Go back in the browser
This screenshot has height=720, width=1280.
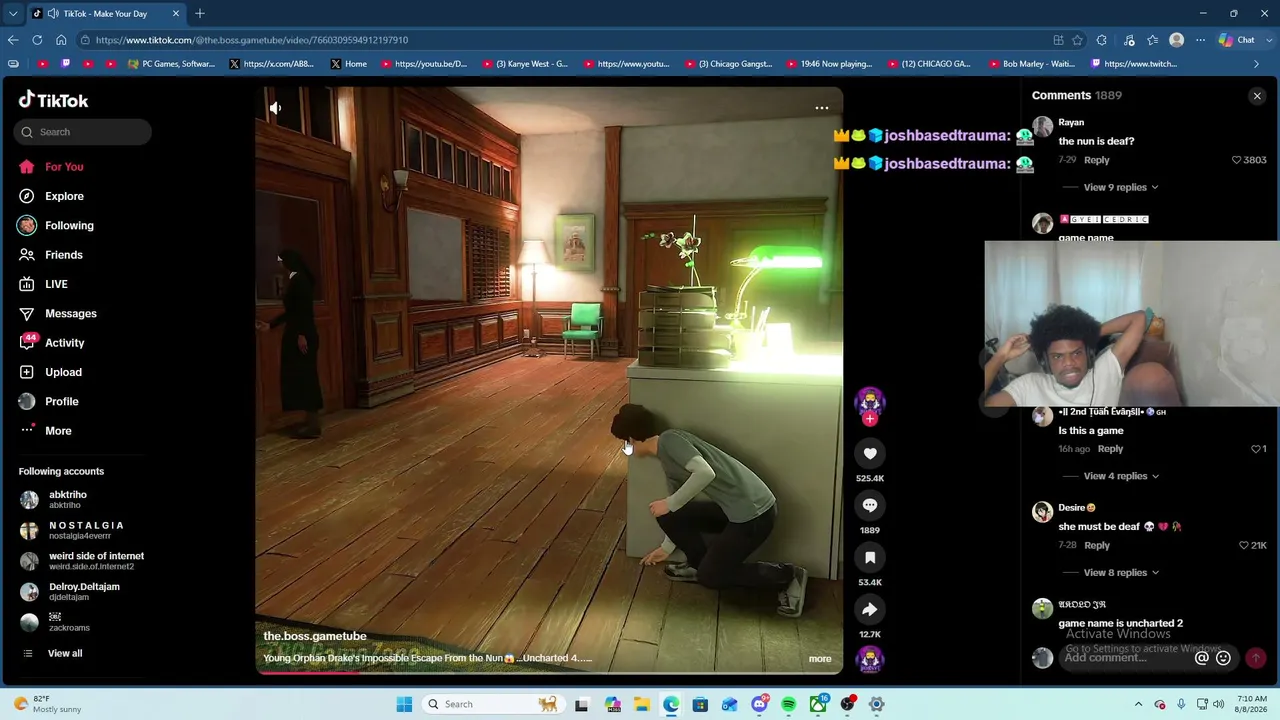pos(13,40)
